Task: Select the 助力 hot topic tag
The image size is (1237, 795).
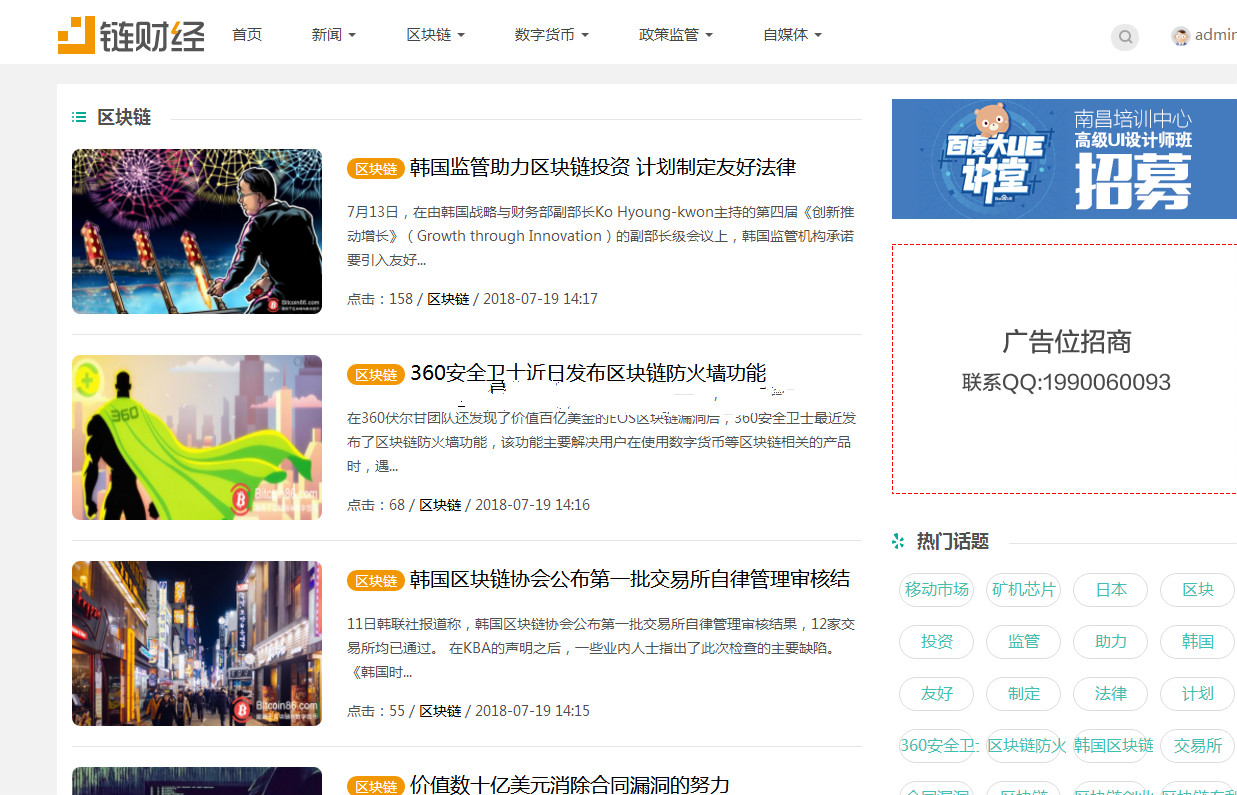Action: (1111, 642)
